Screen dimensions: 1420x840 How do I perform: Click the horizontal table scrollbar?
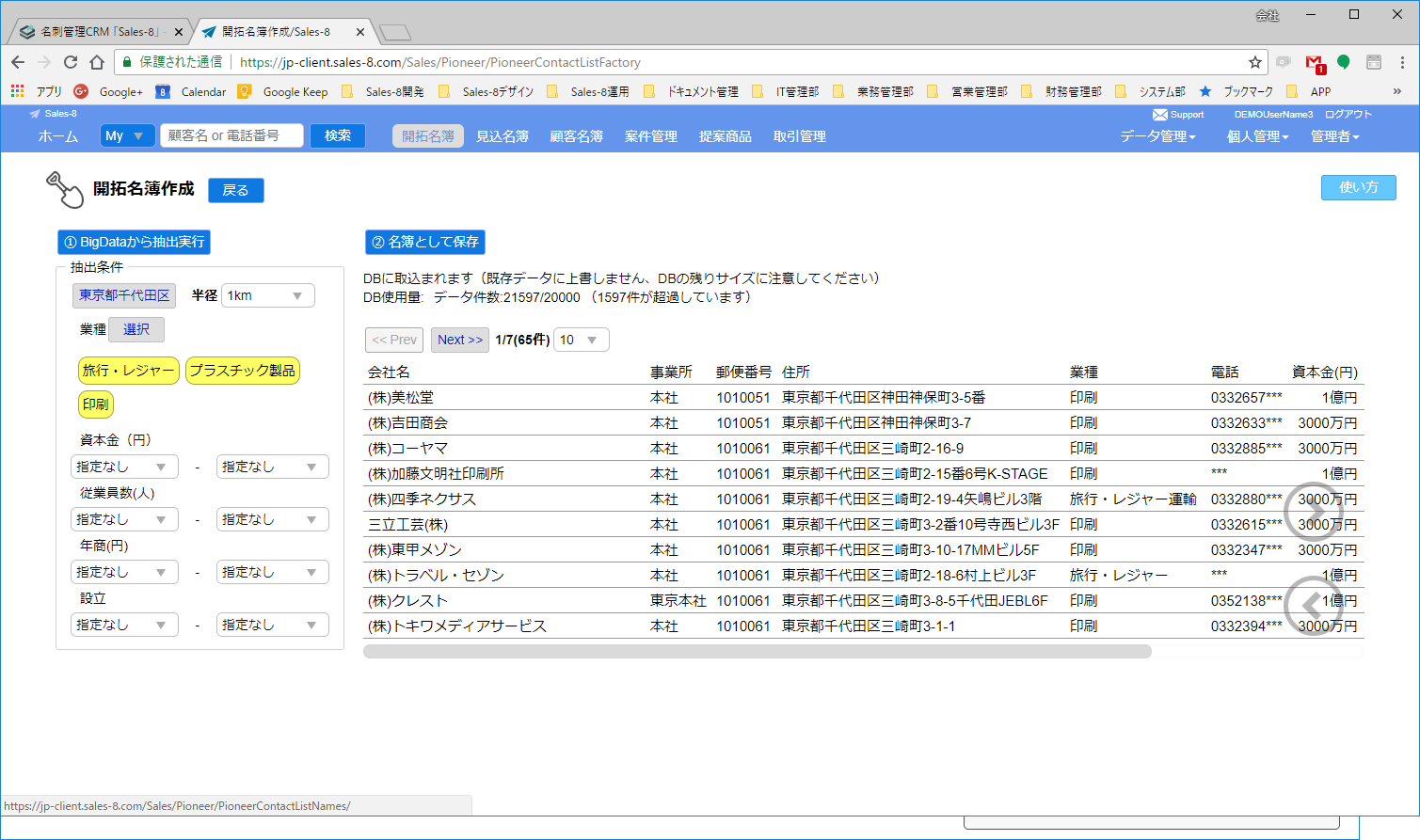(x=758, y=652)
